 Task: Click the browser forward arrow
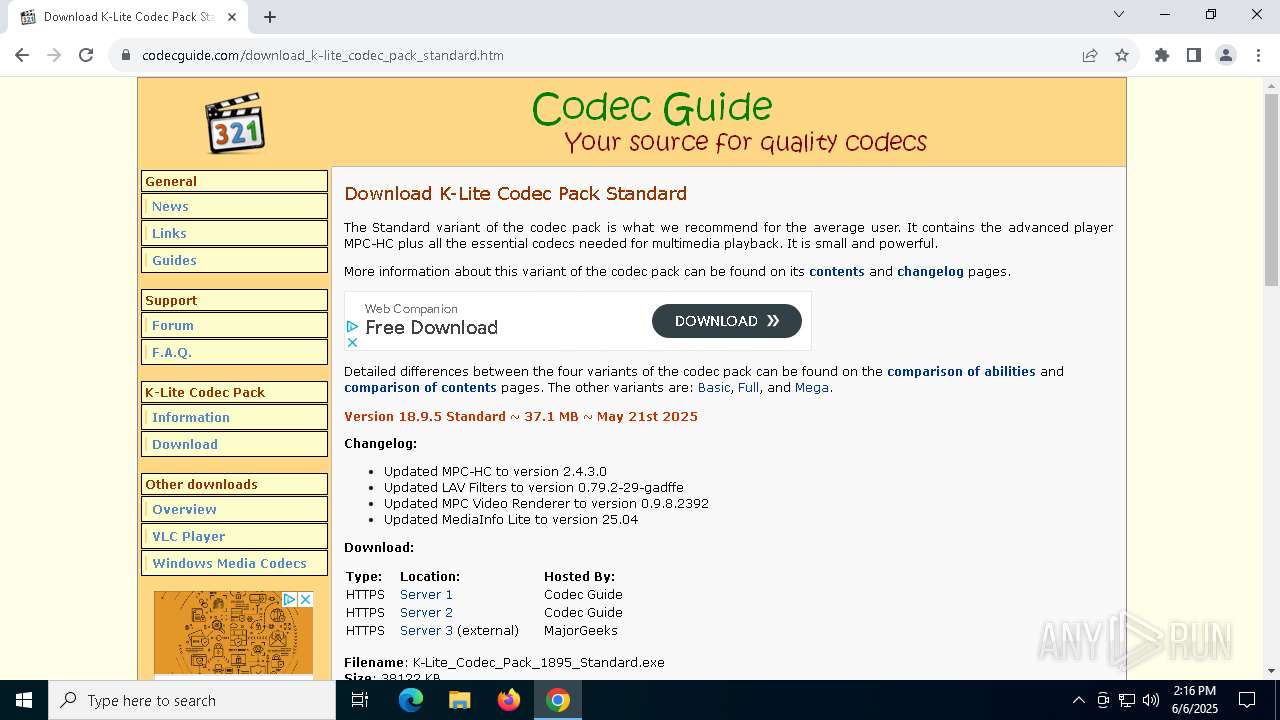[54, 55]
